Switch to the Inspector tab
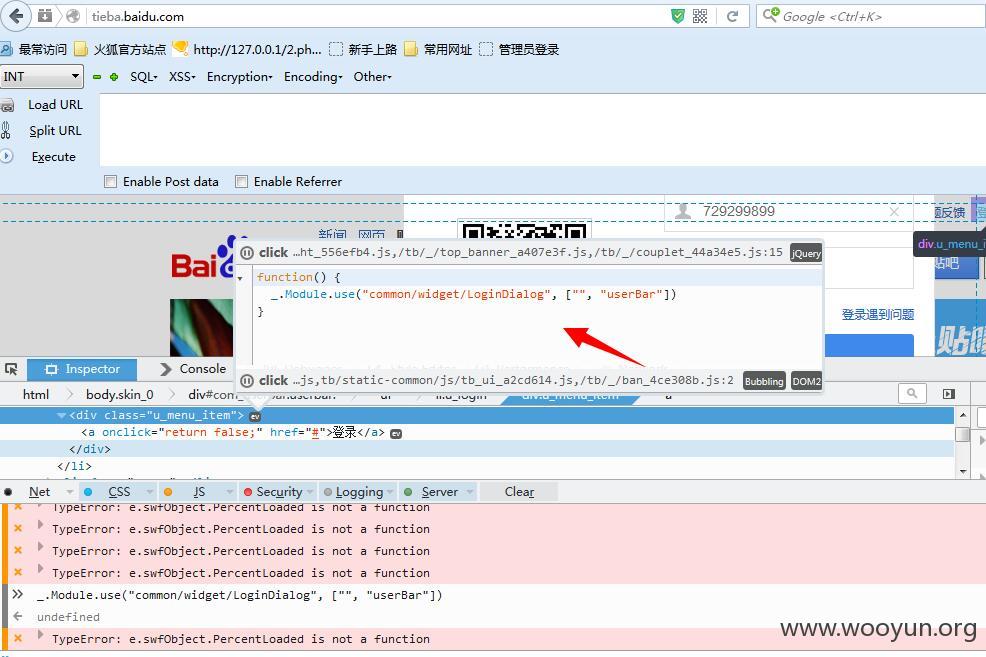986x657 pixels. [x=82, y=369]
